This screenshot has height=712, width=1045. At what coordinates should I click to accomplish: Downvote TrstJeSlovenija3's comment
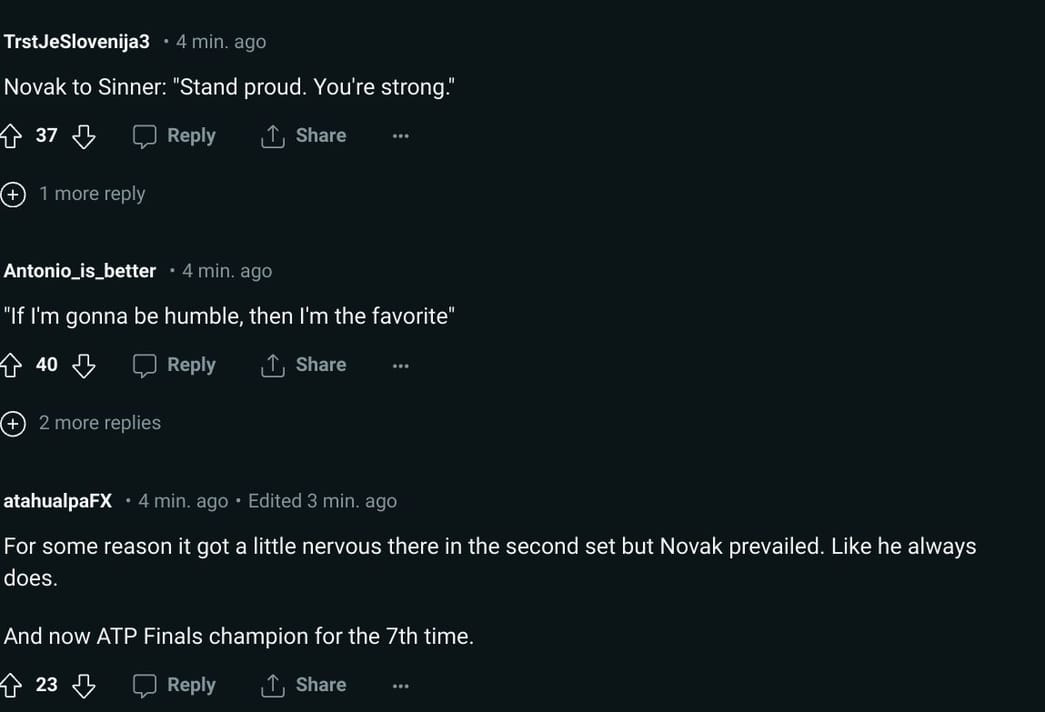pos(85,135)
